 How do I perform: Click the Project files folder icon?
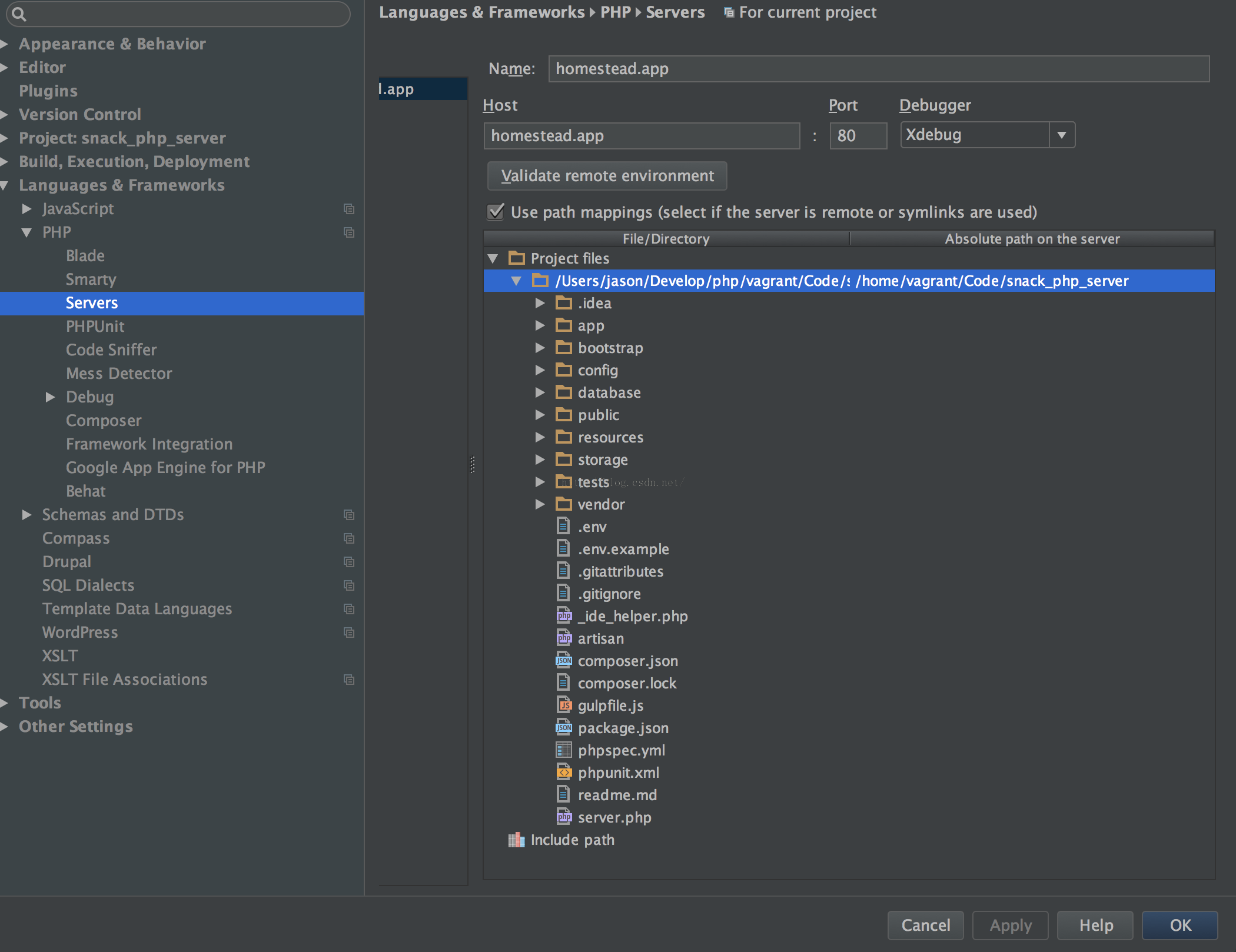click(517, 258)
